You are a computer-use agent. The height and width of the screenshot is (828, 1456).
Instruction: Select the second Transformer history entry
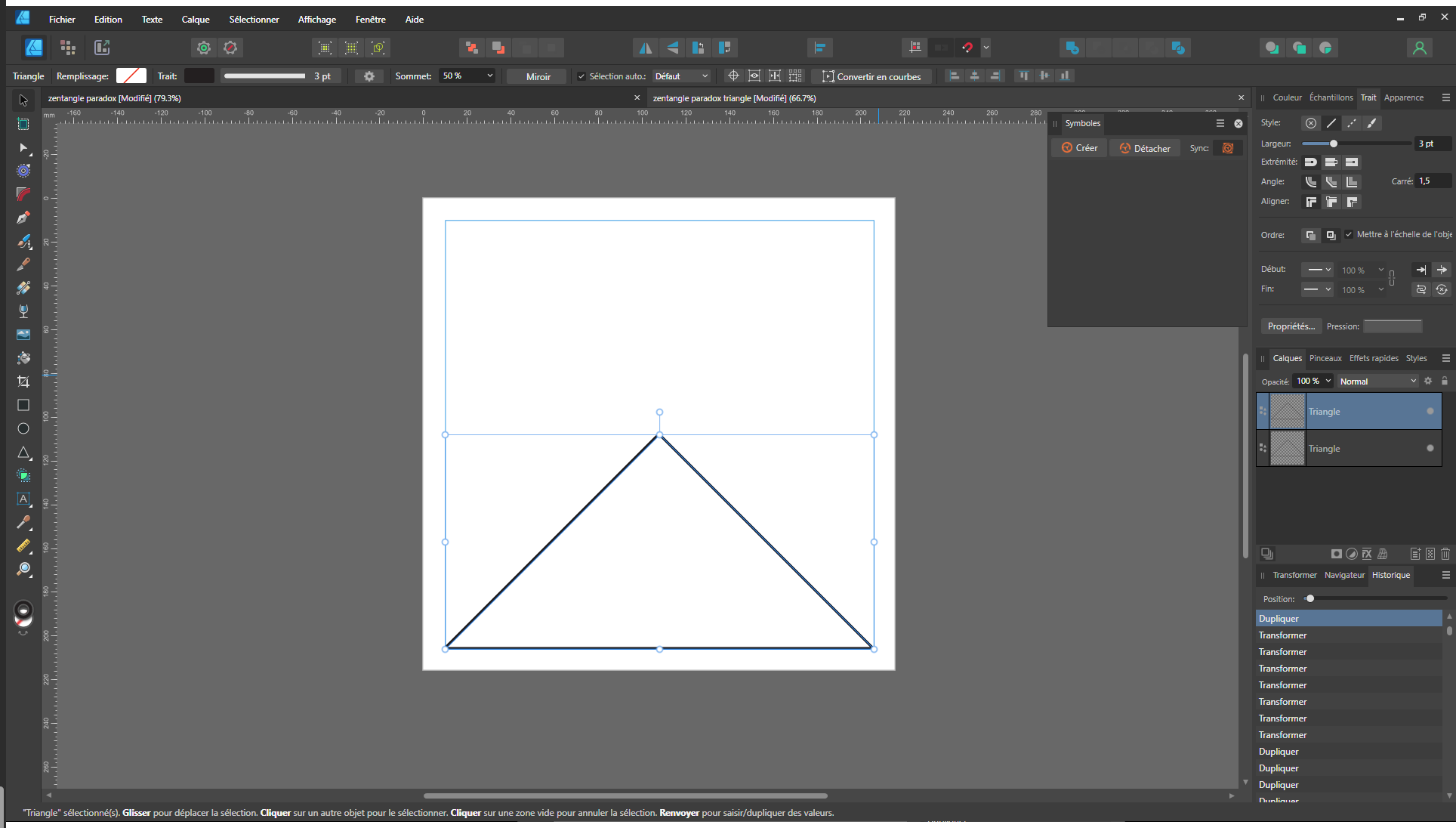tap(1282, 652)
